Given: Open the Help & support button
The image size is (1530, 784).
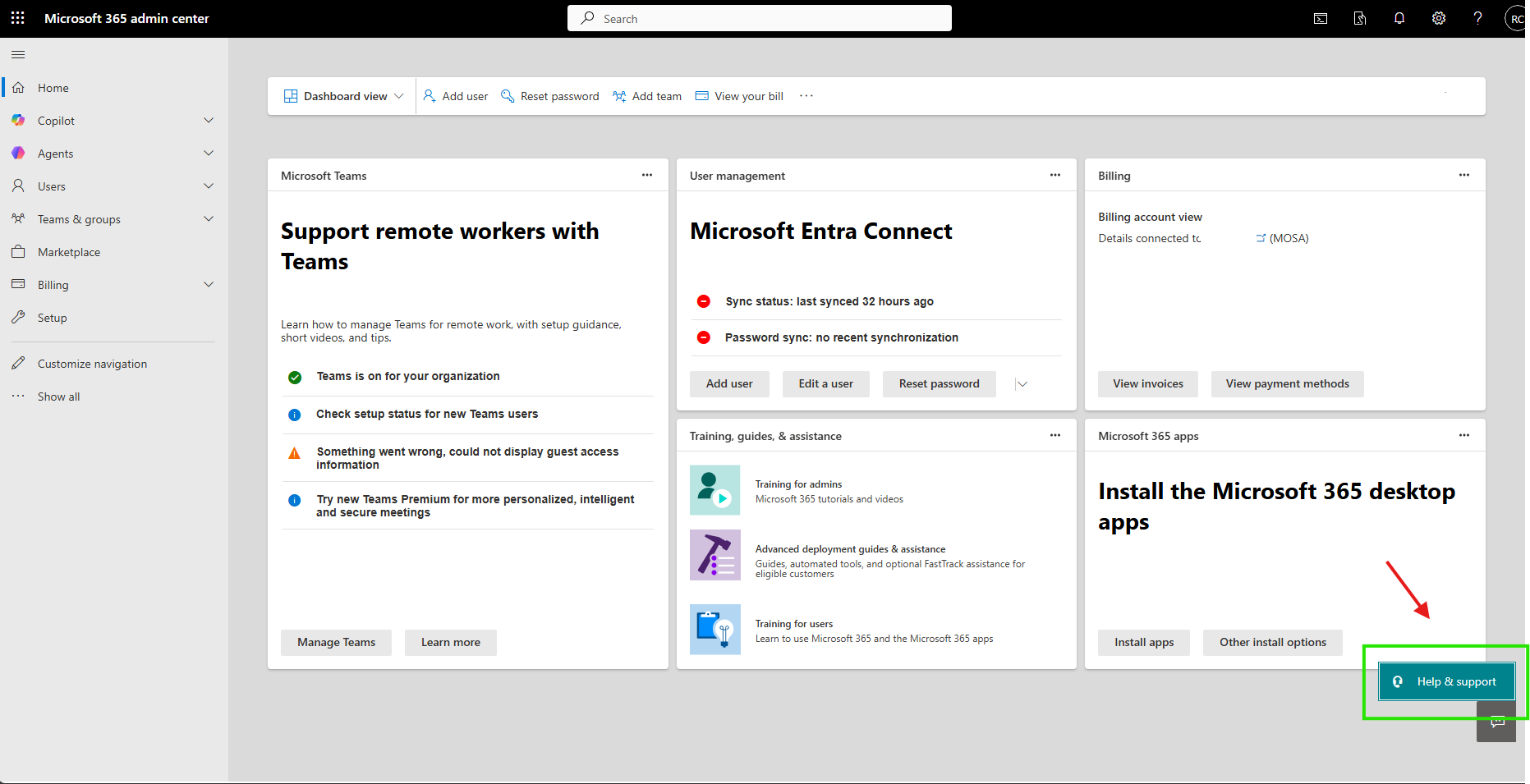Looking at the screenshot, I should point(1447,681).
